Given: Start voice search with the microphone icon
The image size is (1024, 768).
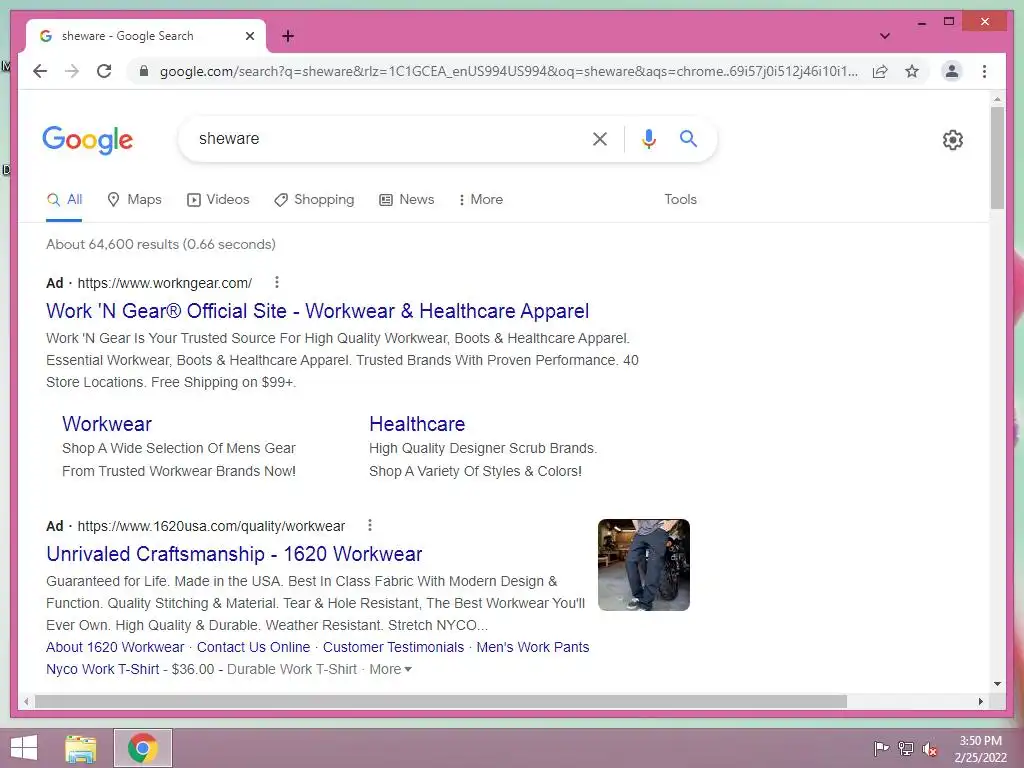Looking at the screenshot, I should [x=648, y=138].
